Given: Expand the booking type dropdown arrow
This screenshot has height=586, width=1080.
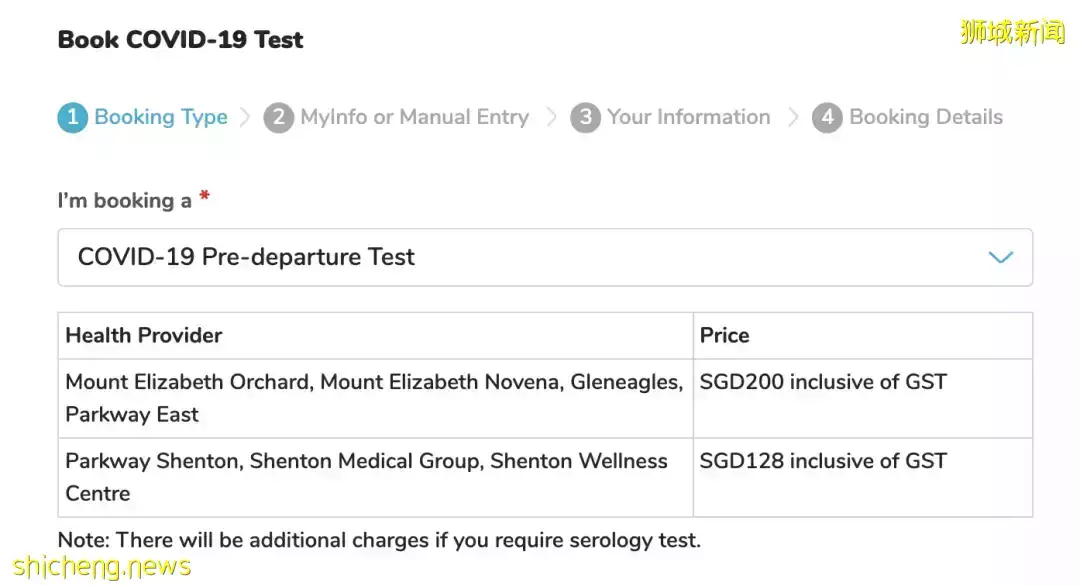Looking at the screenshot, I should click(x=1000, y=258).
